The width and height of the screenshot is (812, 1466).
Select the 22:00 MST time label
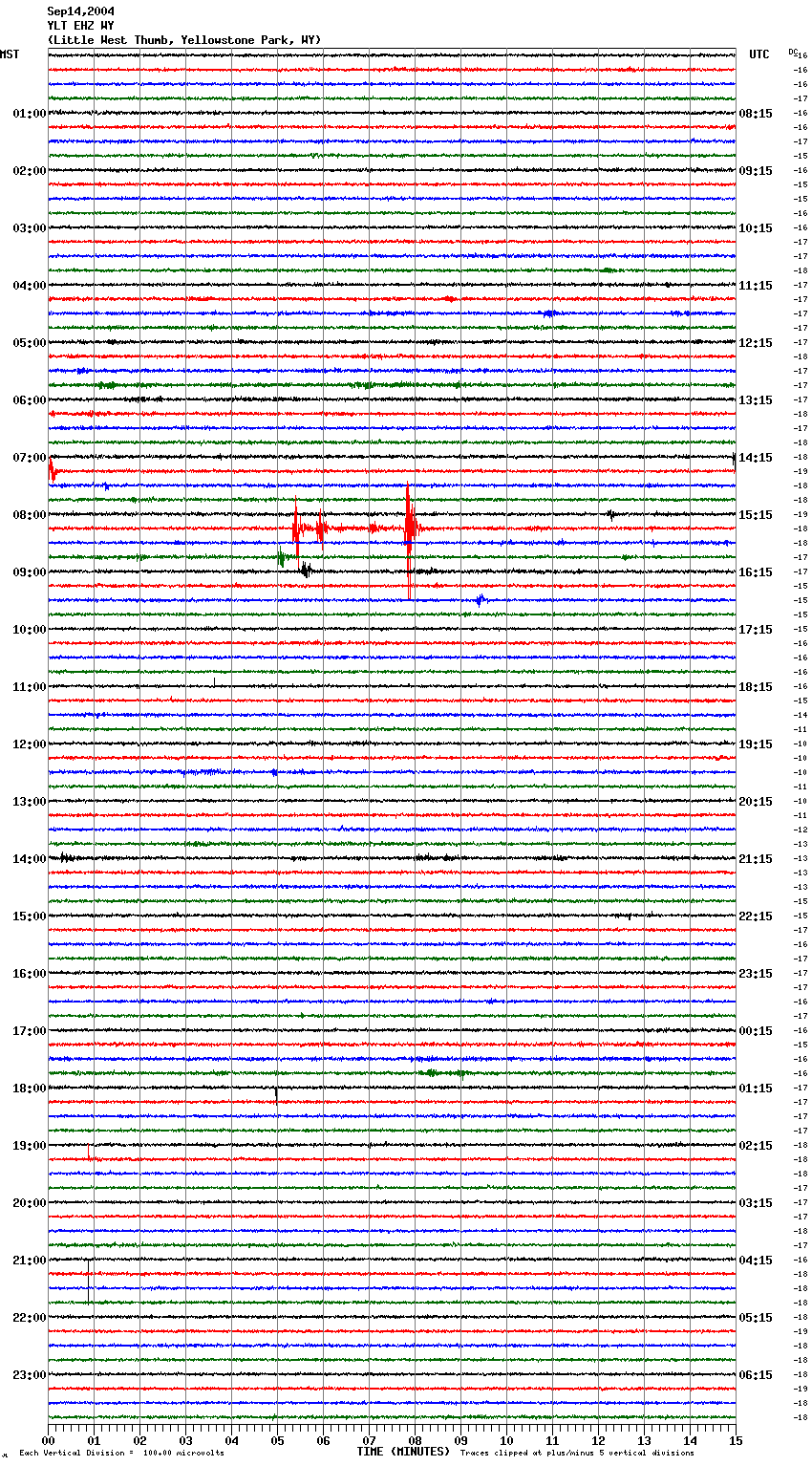30,1318
